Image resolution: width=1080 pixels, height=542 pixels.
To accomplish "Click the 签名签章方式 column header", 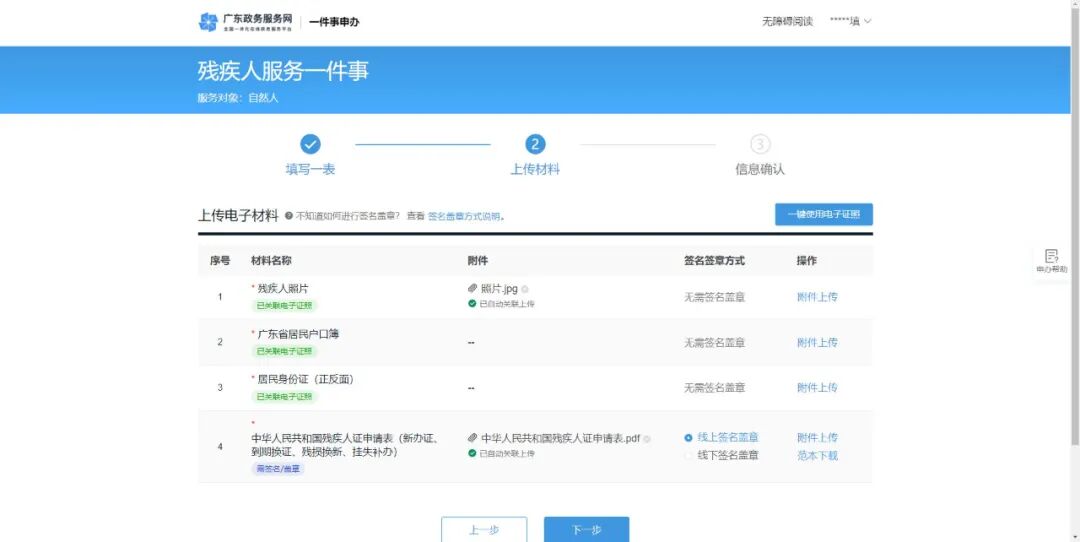I will [x=714, y=261].
